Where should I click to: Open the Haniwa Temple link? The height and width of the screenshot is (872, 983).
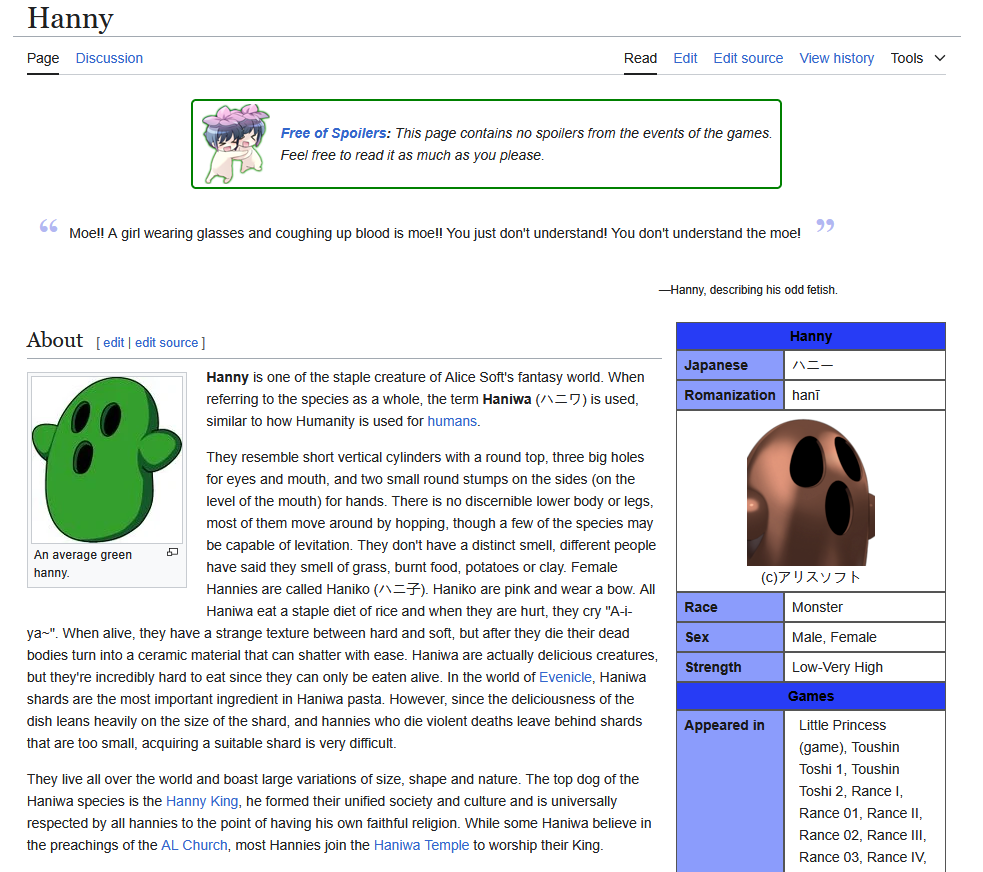421,845
